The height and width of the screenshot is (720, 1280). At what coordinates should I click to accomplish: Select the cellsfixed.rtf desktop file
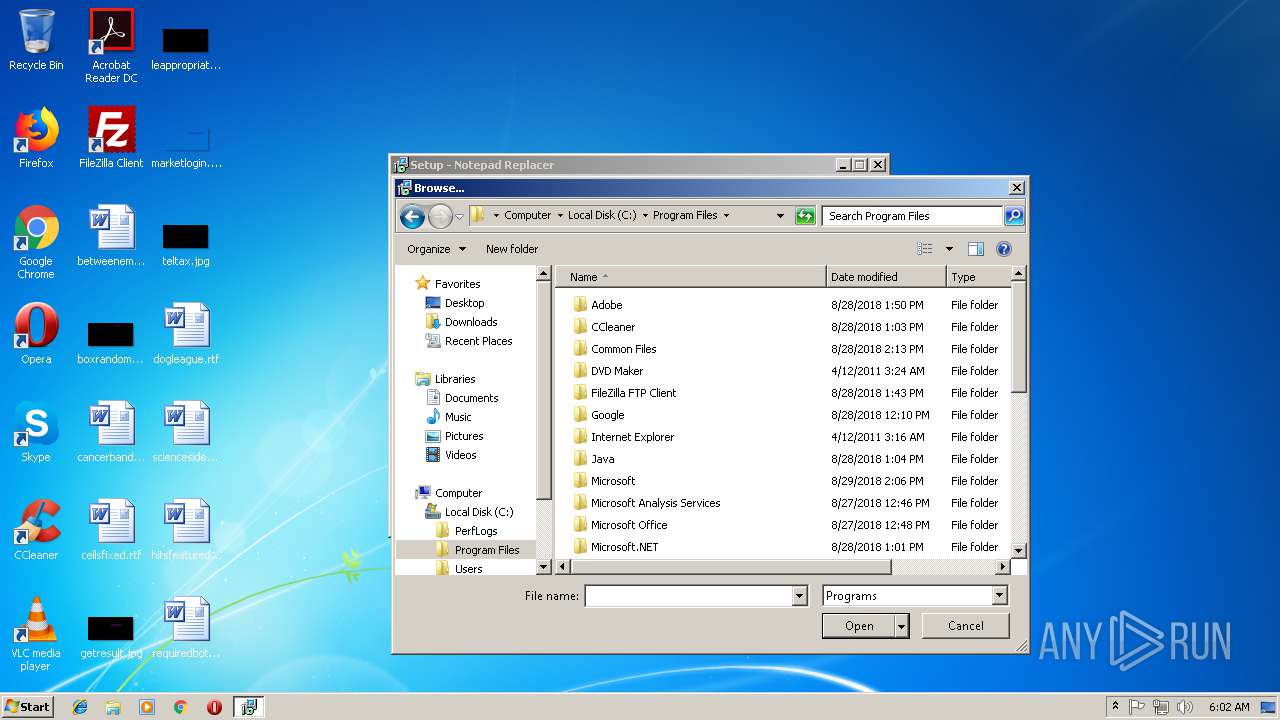coord(111,530)
